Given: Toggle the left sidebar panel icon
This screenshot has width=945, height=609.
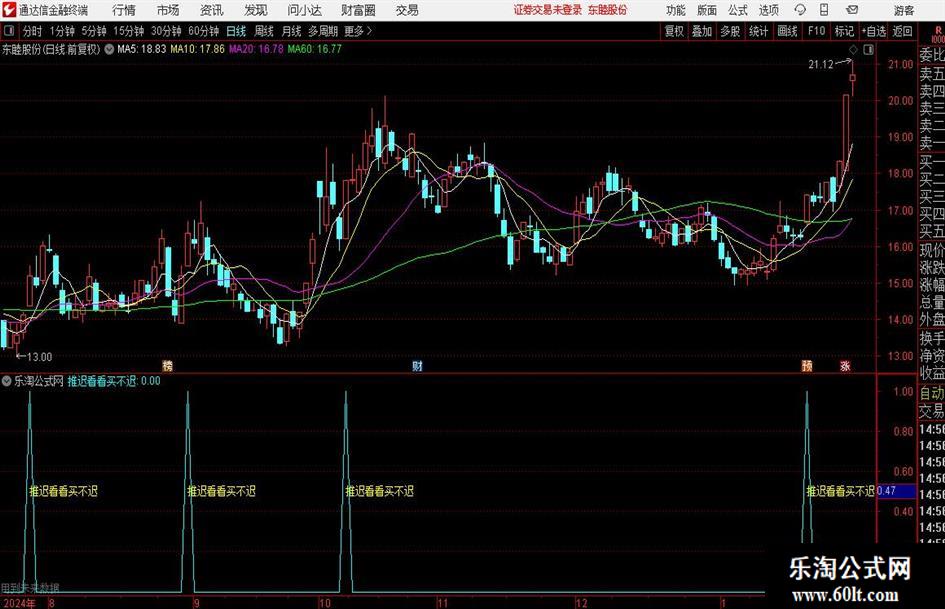Looking at the screenshot, I should pyautogui.click(x=9, y=31).
